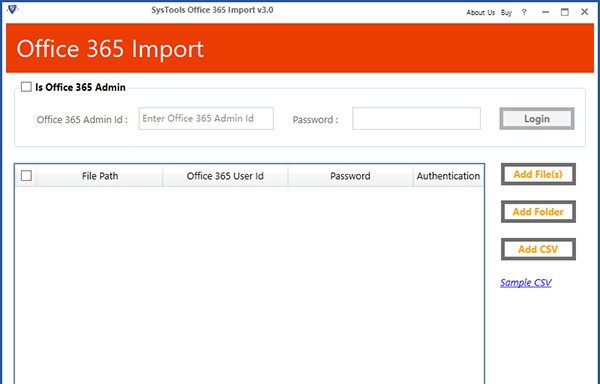Maximize the Office 365 Import window
The image size is (600, 384).
pos(565,12)
